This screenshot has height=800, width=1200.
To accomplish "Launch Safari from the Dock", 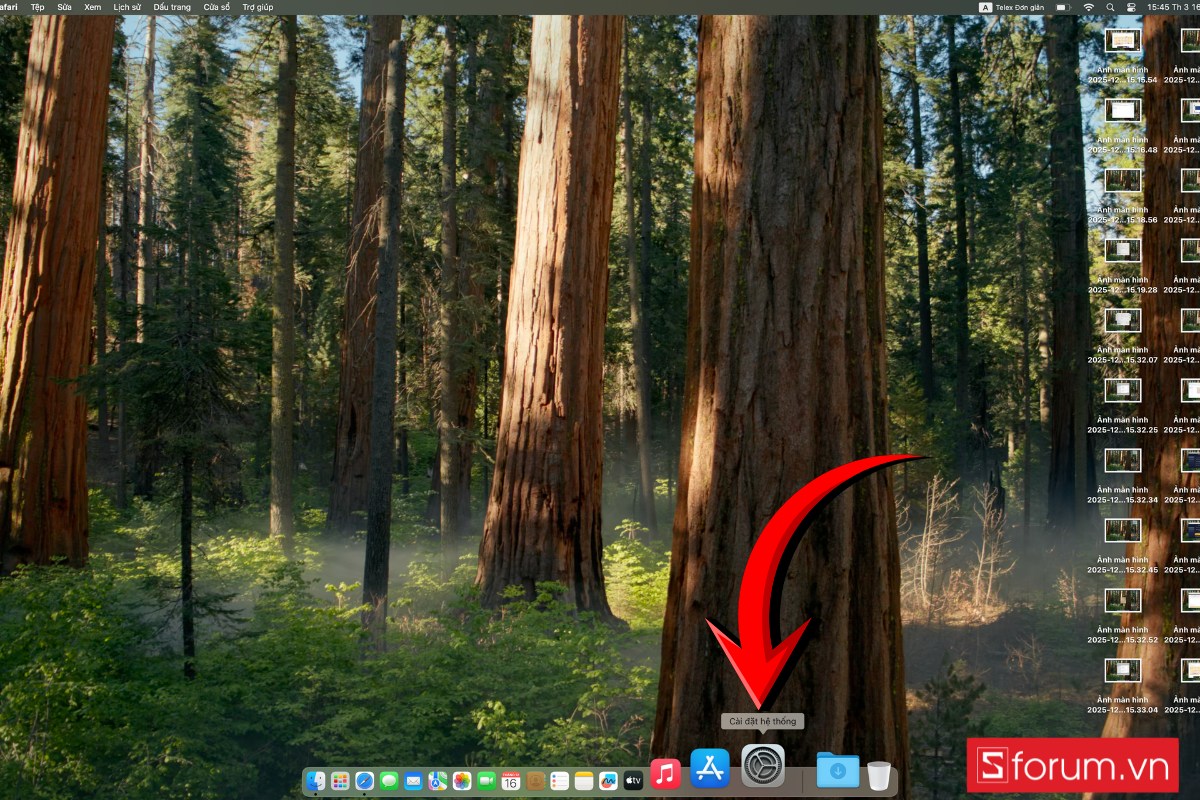I will pos(365,781).
